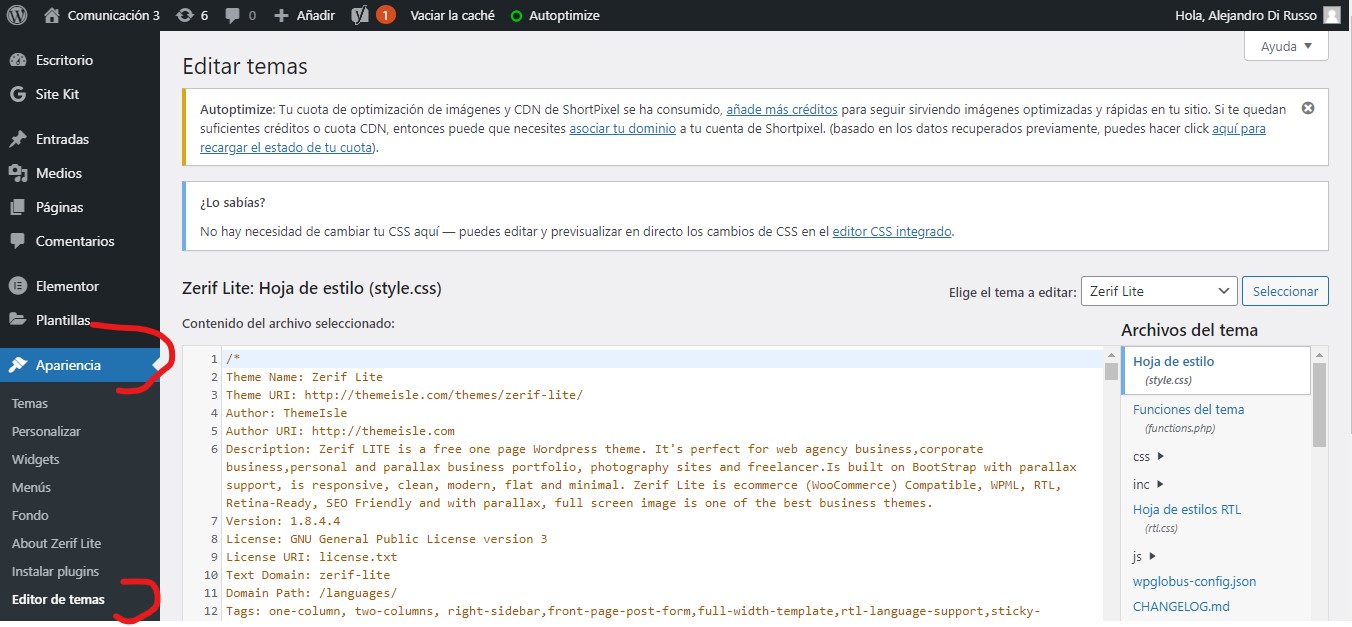
Task: Click Vaciar la caché in admin bar
Action: (x=452, y=15)
